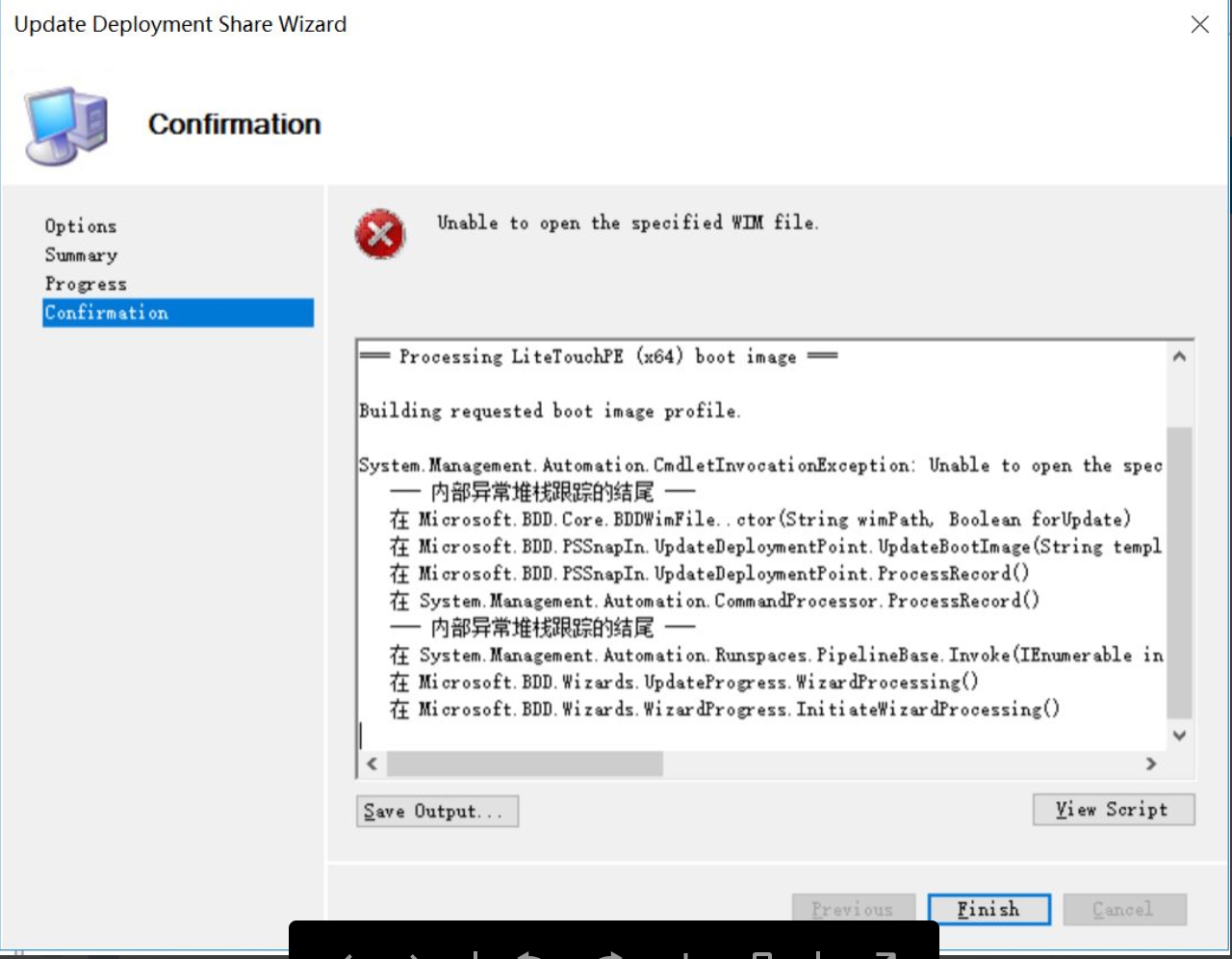The image size is (1232, 959).
Task: Click the right arrow of the horizontal scrollbar
Action: [1151, 764]
